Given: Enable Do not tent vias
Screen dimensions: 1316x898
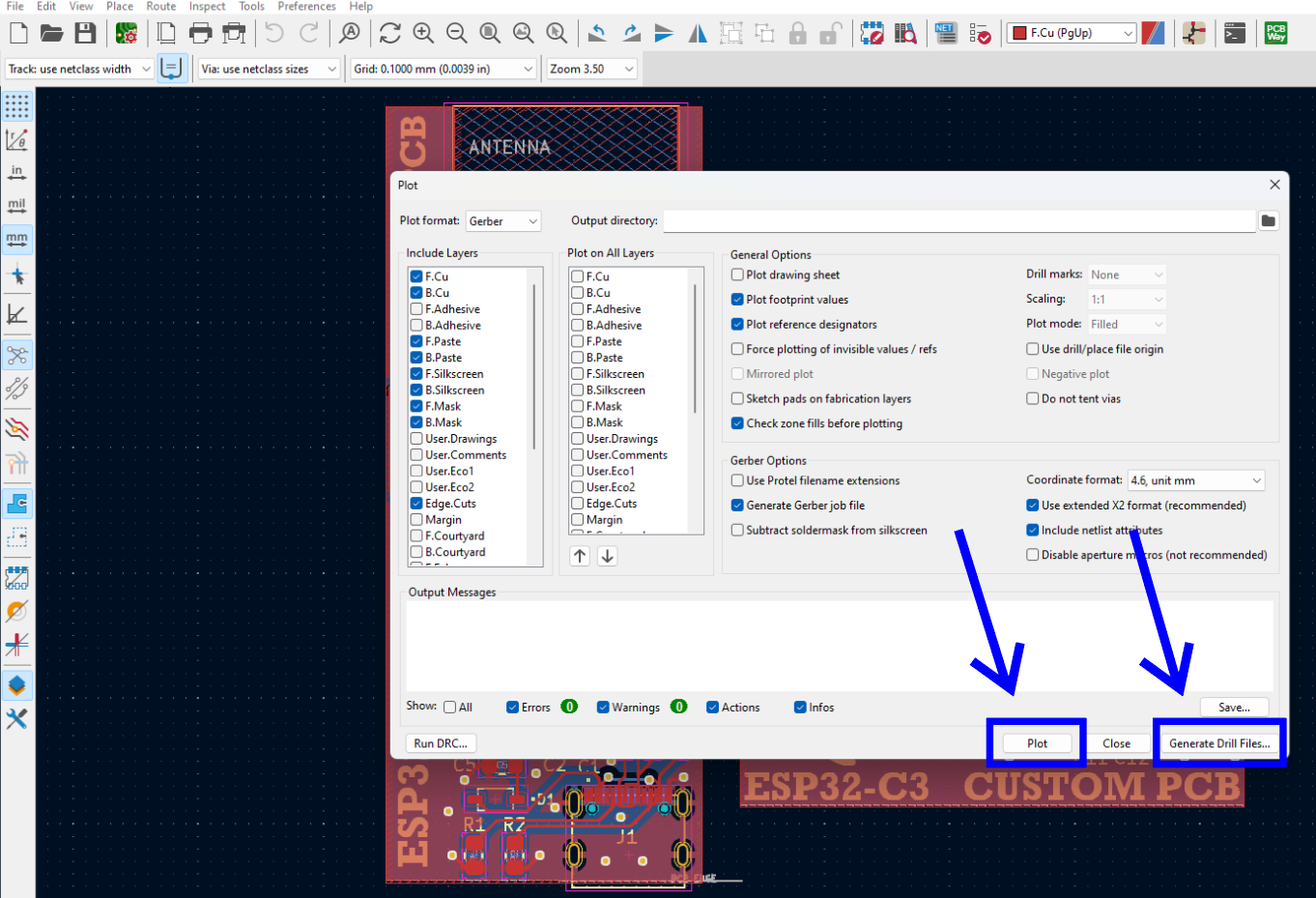Looking at the screenshot, I should 1032,398.
